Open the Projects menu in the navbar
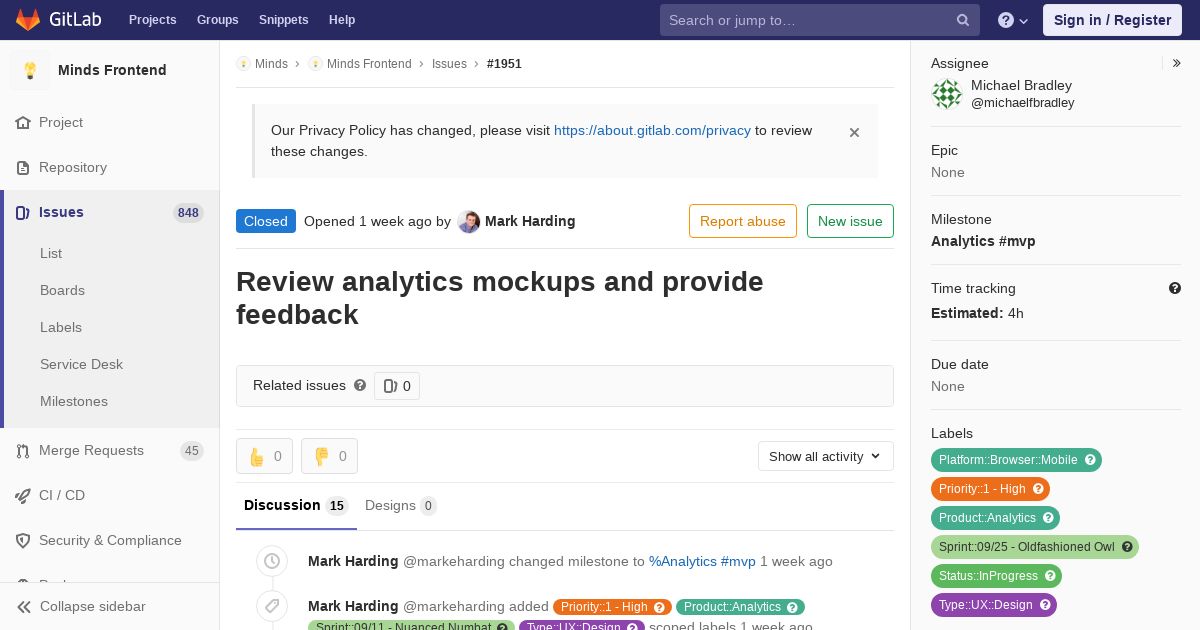This screenshot has width=1200, height=630. click(152, 20)
